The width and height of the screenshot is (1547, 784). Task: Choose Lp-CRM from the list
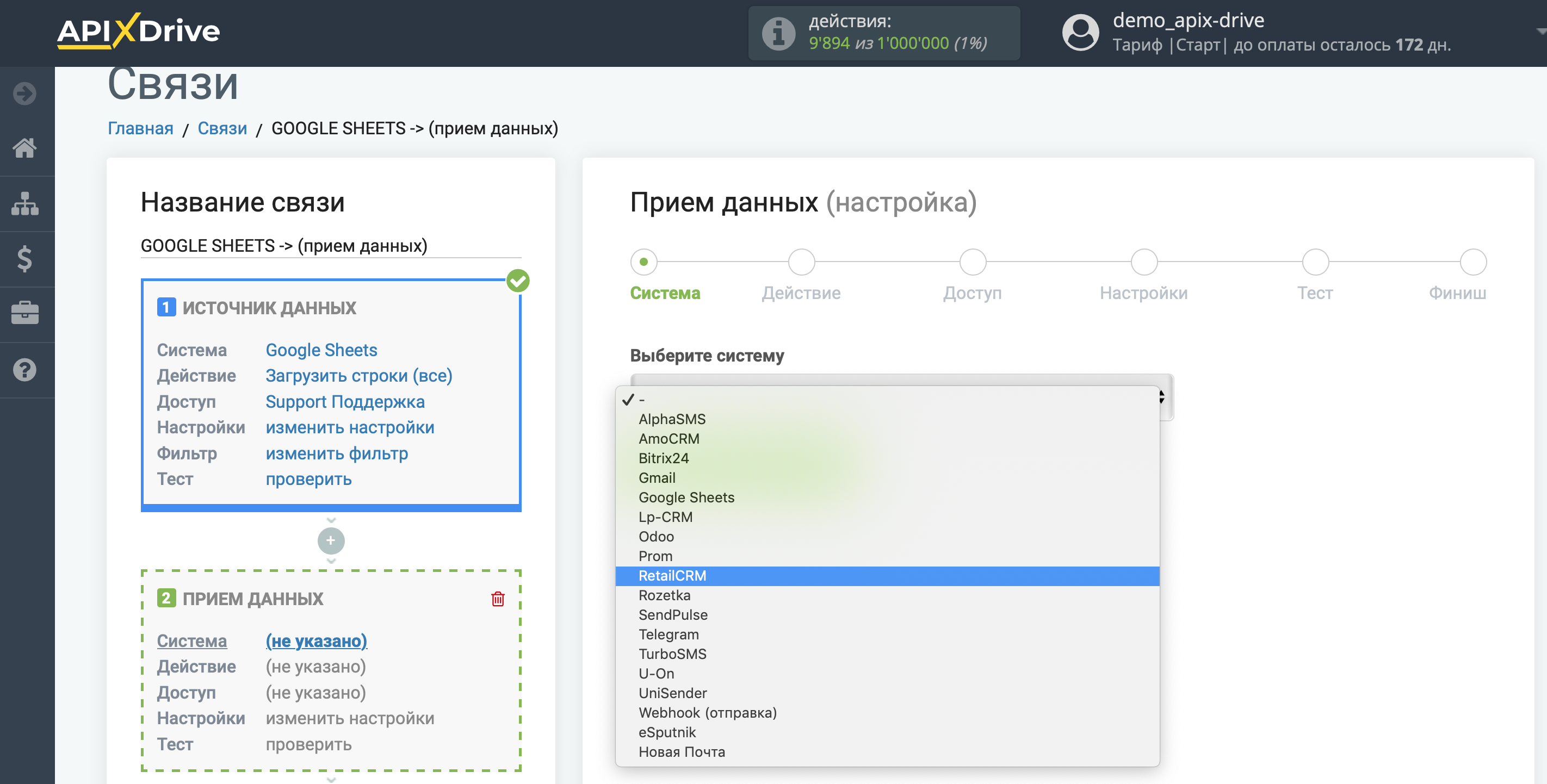[887, 517]
